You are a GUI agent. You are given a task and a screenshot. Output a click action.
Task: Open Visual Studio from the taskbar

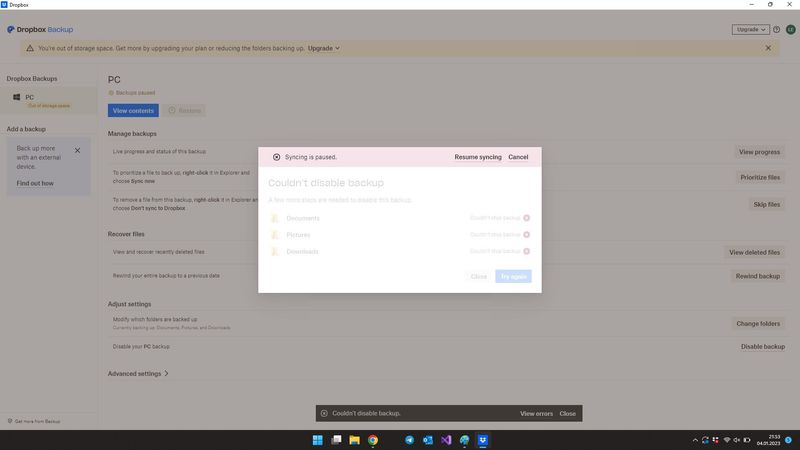[x=446, y=440]
